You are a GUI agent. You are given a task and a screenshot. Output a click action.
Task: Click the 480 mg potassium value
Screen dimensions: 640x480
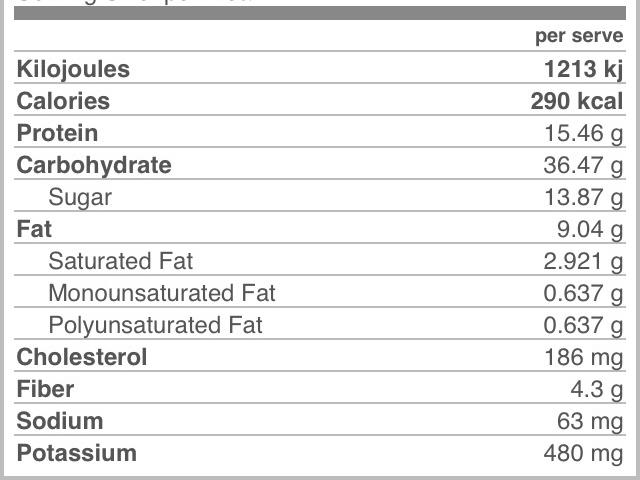pyautogui.click(x=583, y=453)
